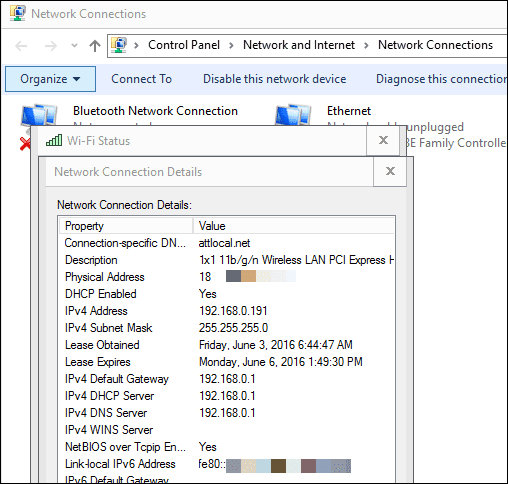This screenshot has height=484, width=508.
Task: Open the Control Panel breadcrumb
Action: 184,45
